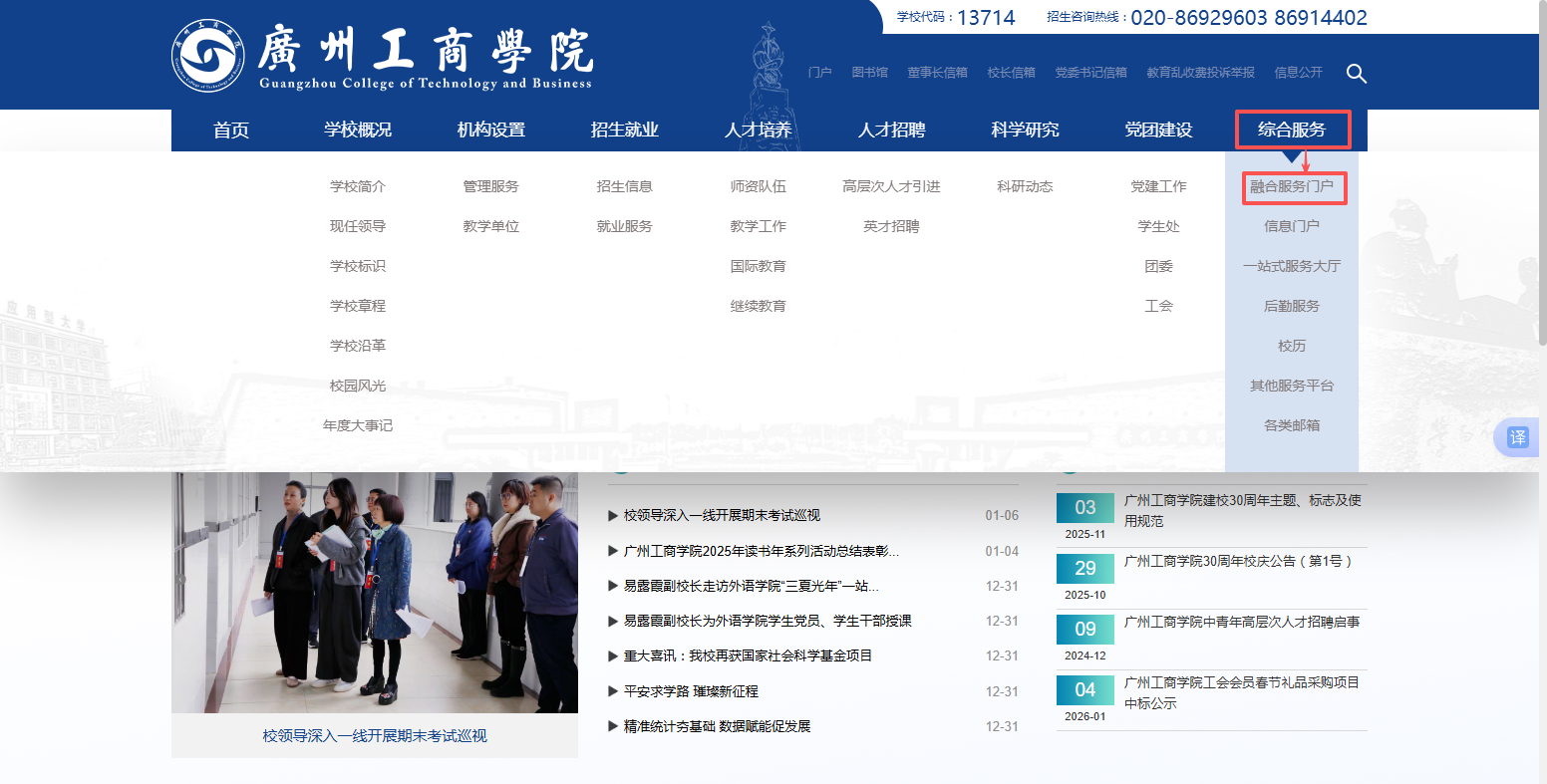
Task: Choose 学校简介 under 学校概况
Action: (x=358, y=186)
